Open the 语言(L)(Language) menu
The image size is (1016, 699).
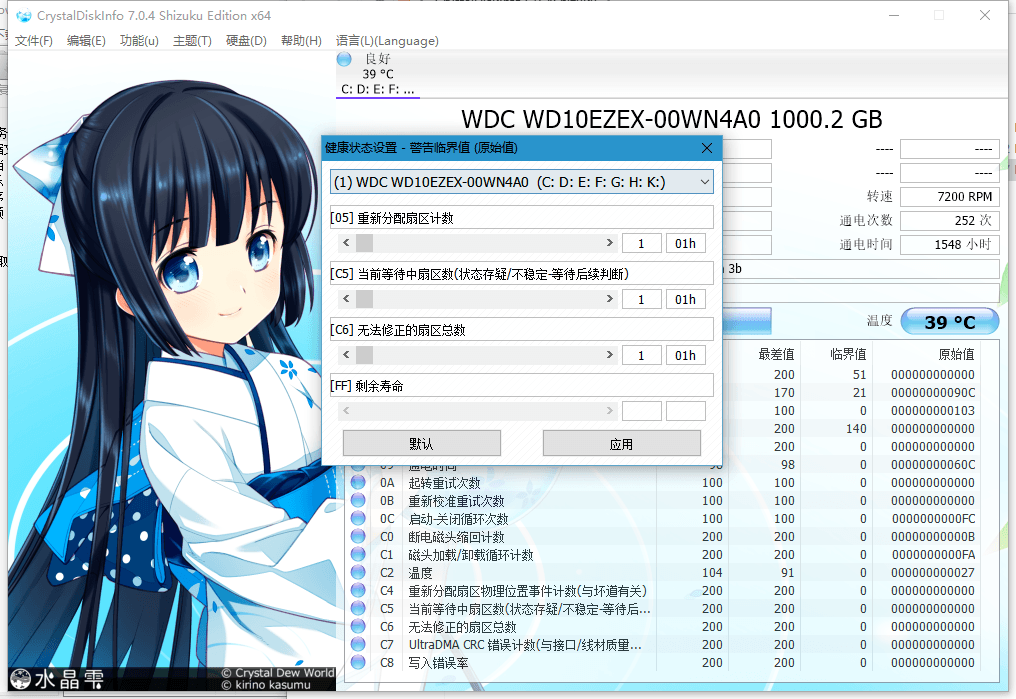click(387, 41)
